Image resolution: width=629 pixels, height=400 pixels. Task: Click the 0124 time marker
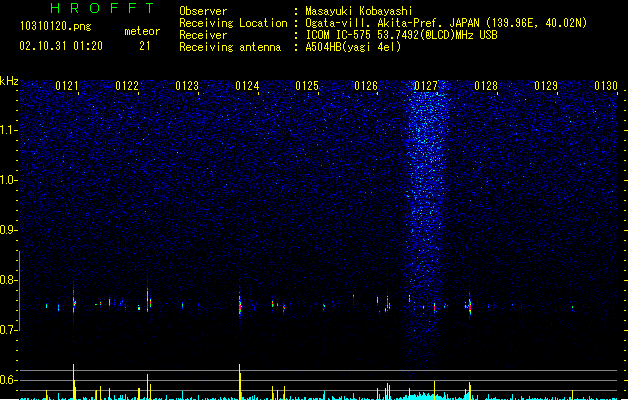247,86
